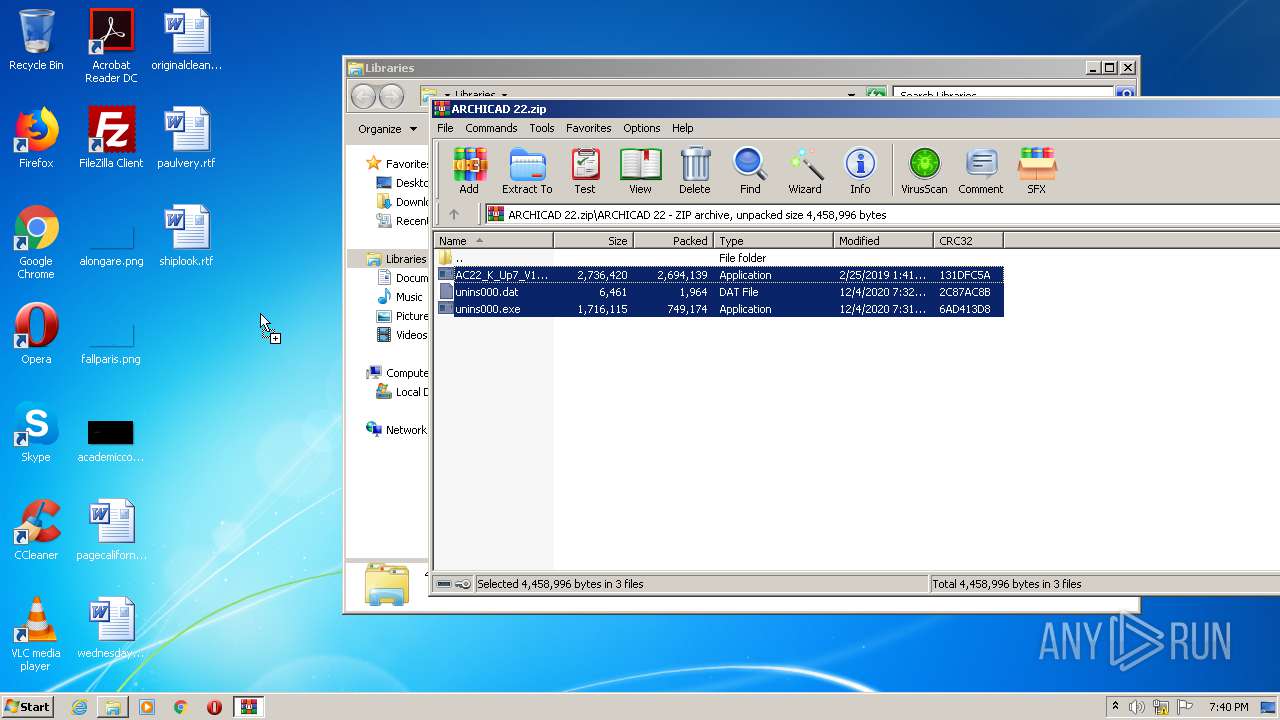Click the Start button

pos(28,706)
